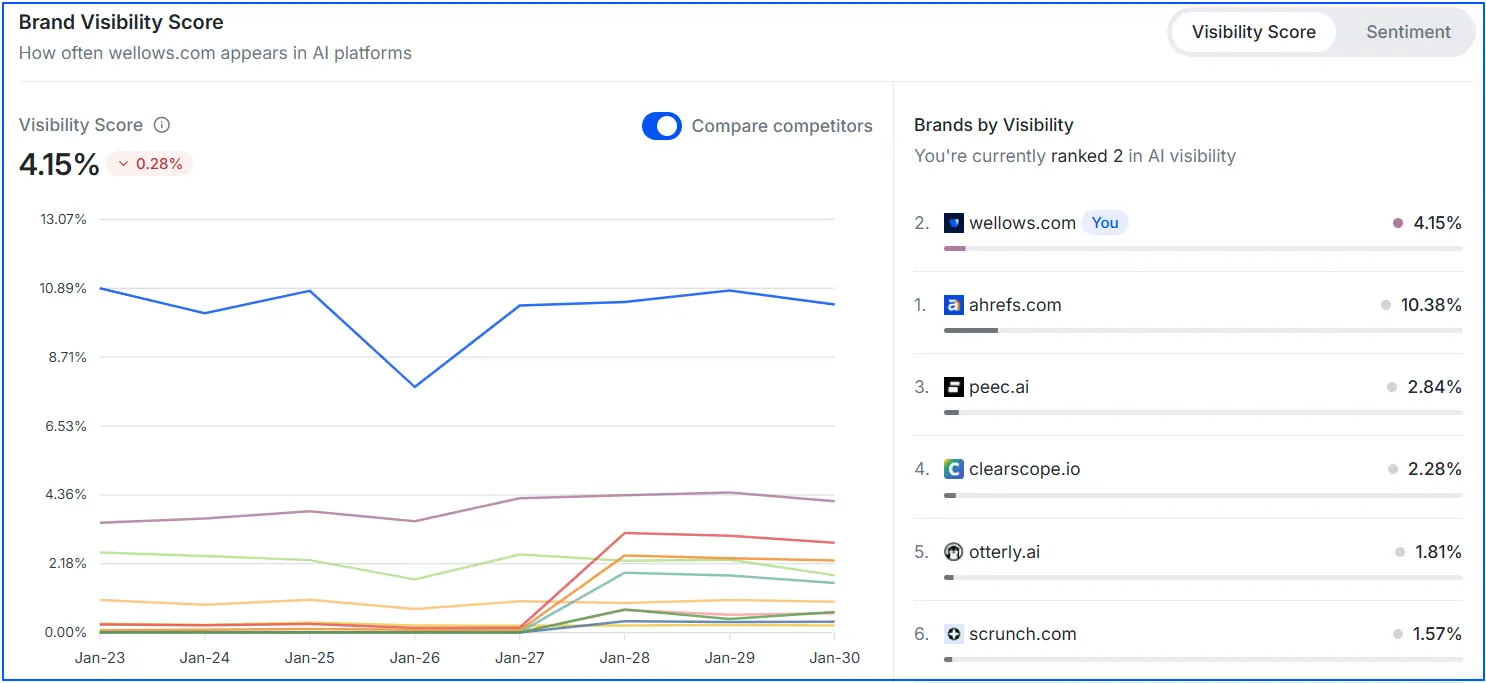The width and height of the screenshot is (1486, 683).
Task: Click the Jan-28 axis label
Action: tap(624, 657)
